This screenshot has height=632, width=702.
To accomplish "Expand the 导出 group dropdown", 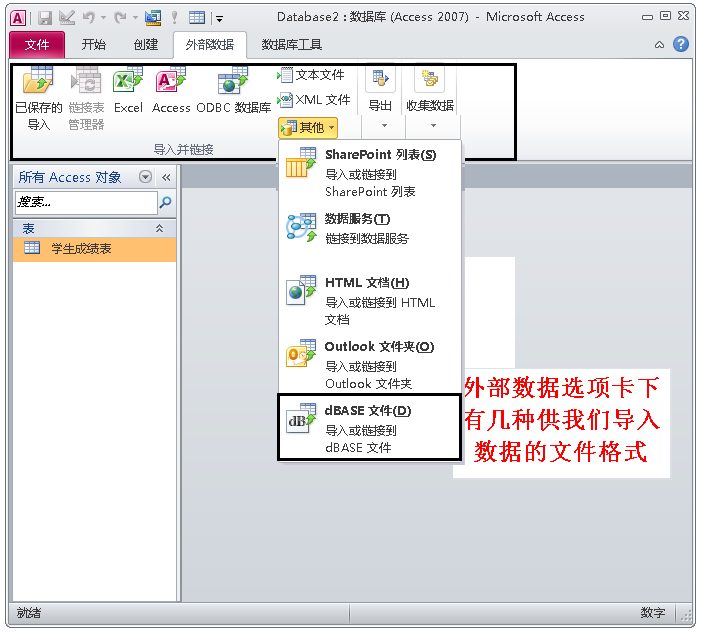I will pyautogui.click(x=384, y=126).
